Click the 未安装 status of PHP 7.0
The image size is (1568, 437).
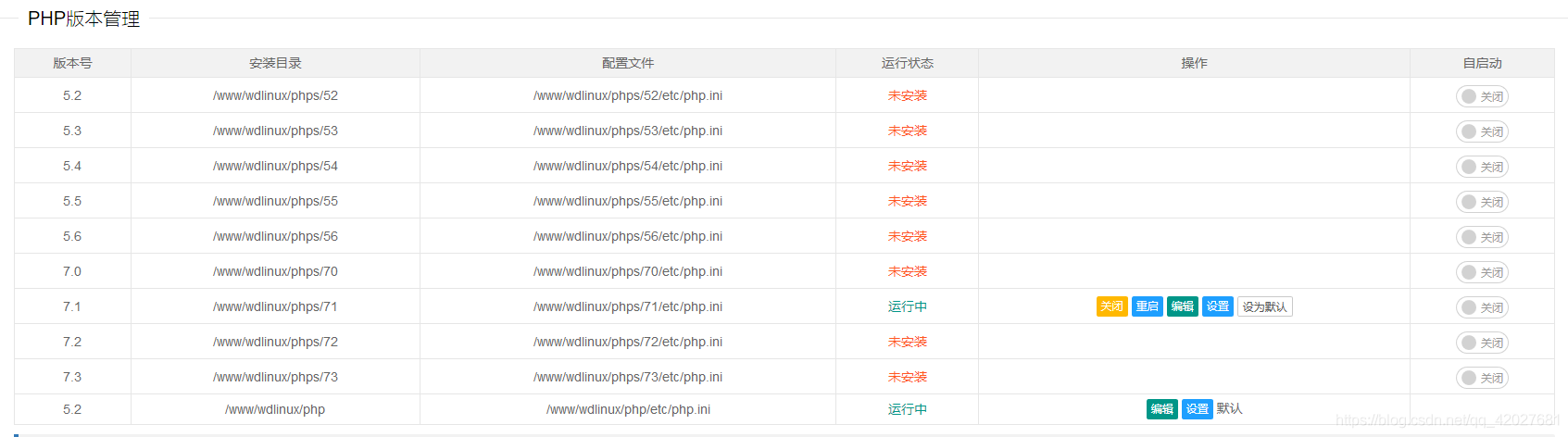[908, 271]
